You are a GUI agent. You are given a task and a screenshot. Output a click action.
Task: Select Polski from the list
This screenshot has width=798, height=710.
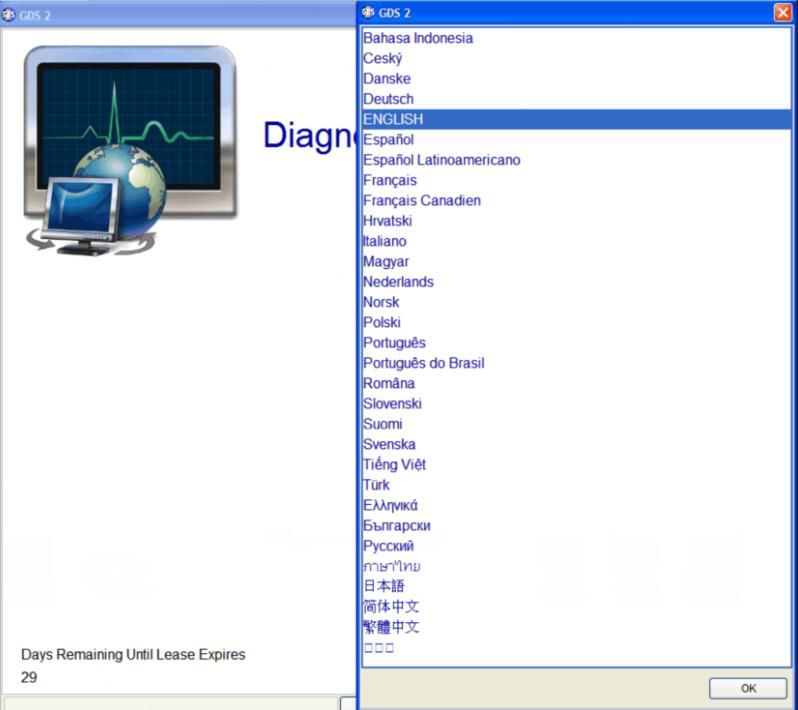pyautogui.click(x=576, y=323)
